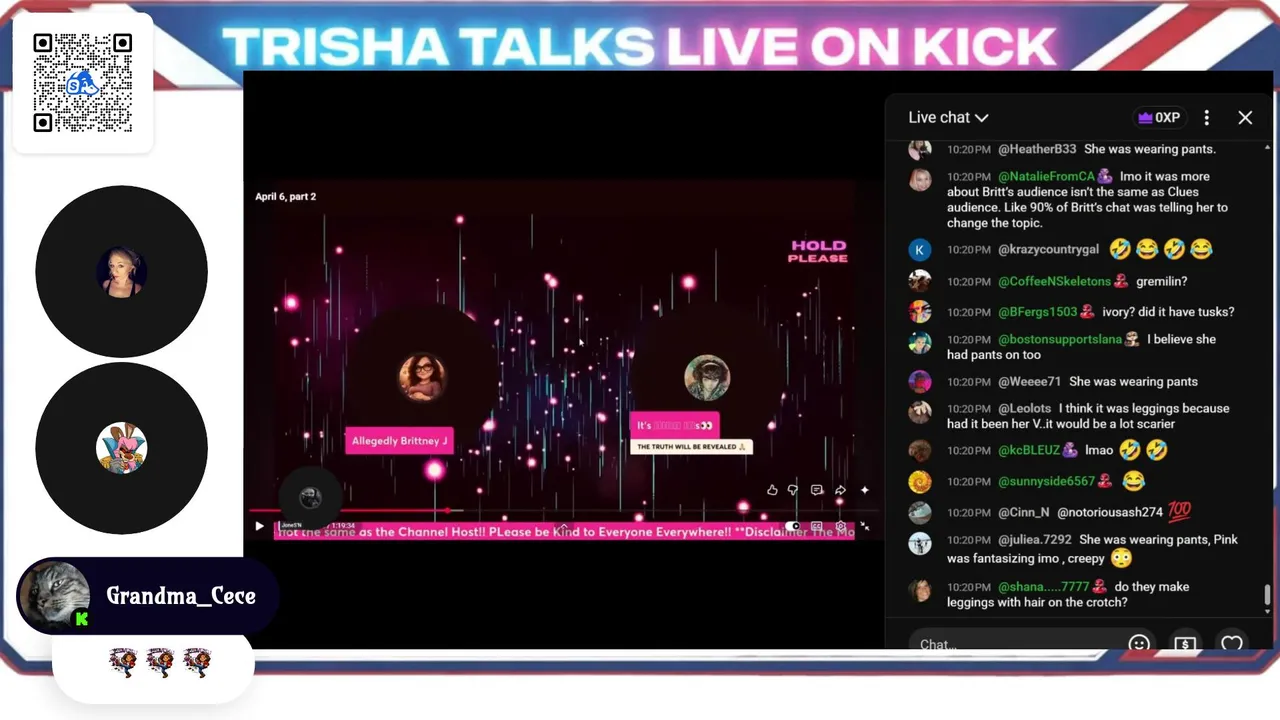Open @bostonsupportslana chat username
Screen dimensions: 1280x720
(x=1060, y=339)
